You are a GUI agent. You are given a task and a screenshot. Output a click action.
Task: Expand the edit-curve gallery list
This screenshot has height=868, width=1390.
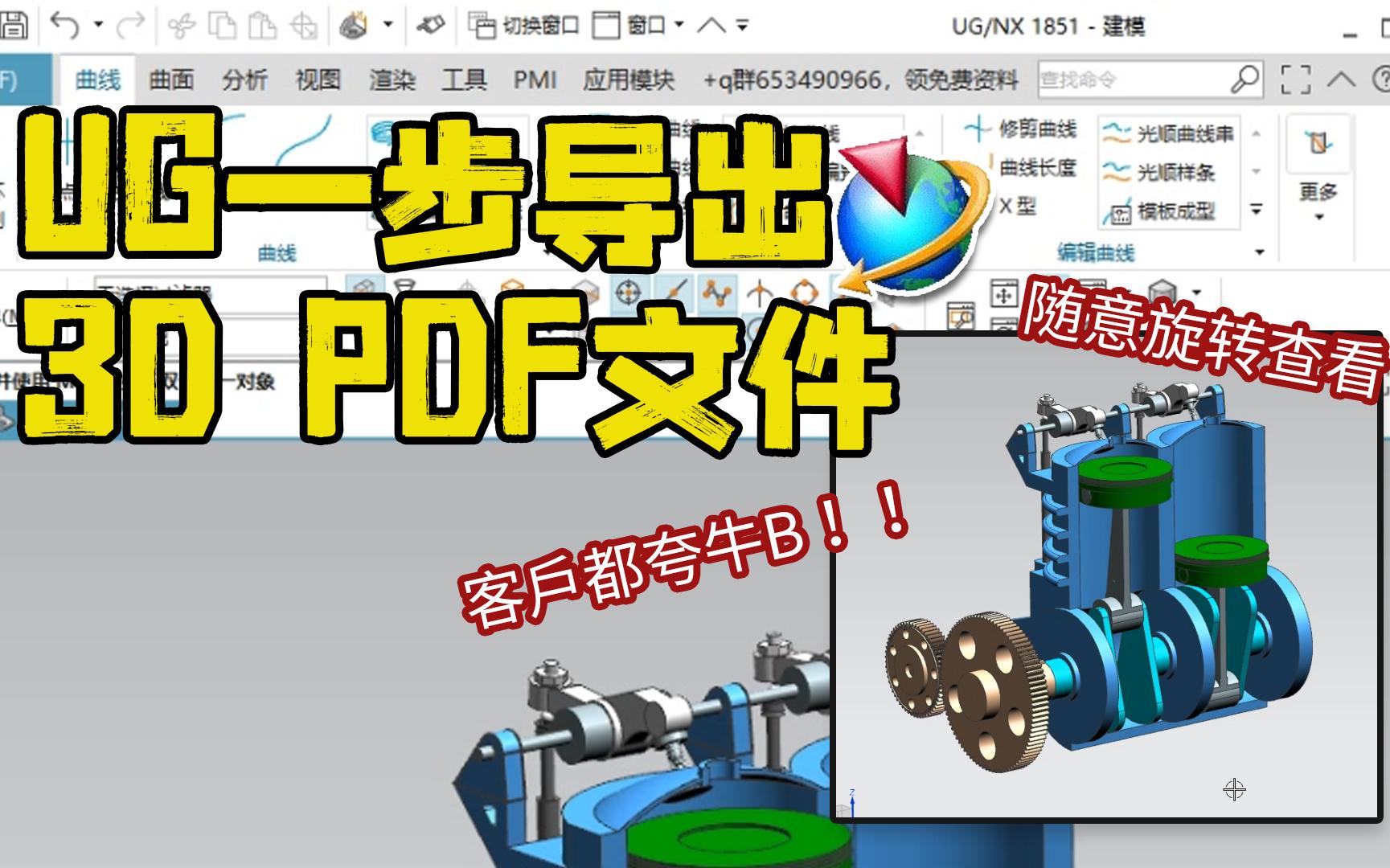click(x=1257, y=210)
